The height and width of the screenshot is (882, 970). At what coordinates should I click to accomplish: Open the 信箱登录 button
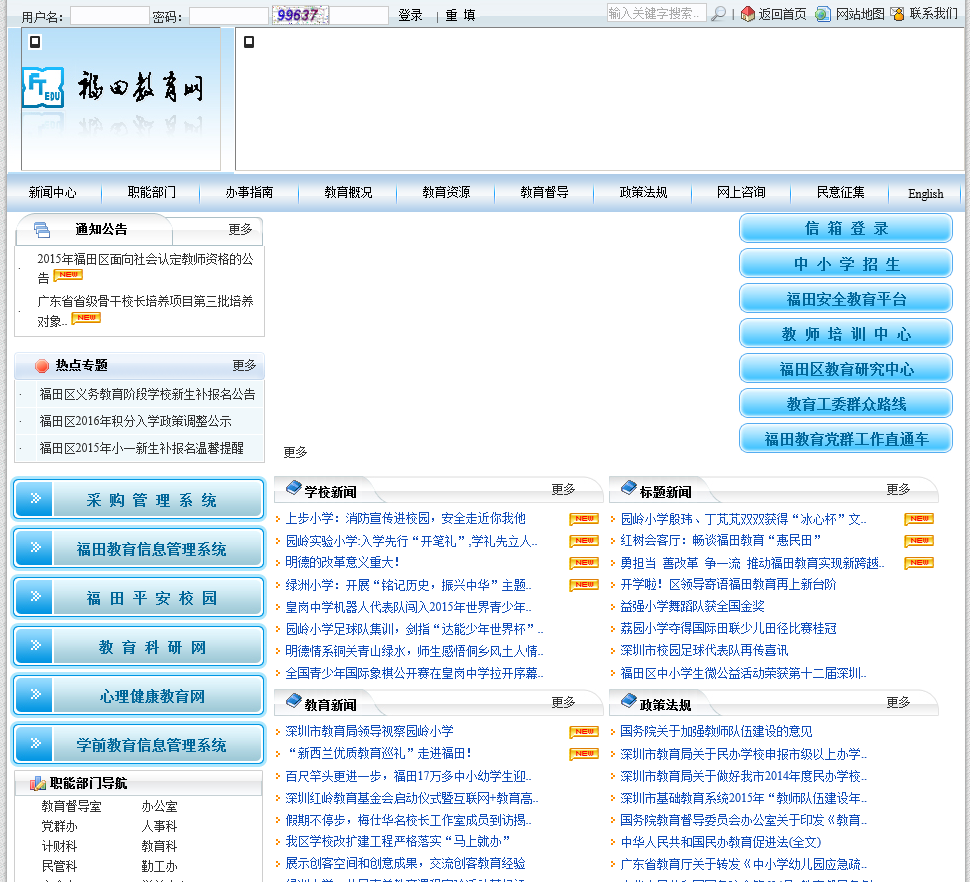846,228
